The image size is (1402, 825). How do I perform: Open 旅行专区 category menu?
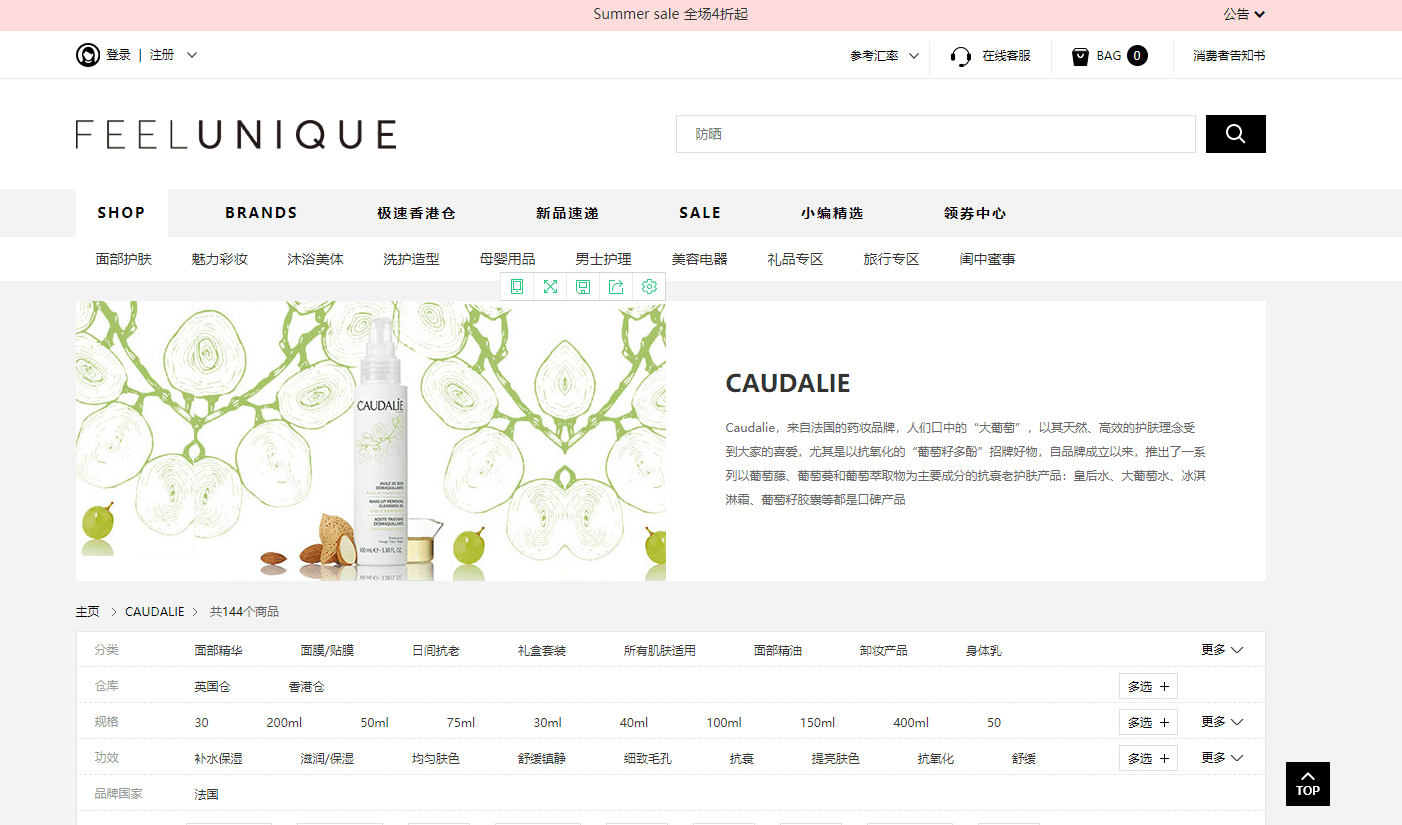pos(892,259)
